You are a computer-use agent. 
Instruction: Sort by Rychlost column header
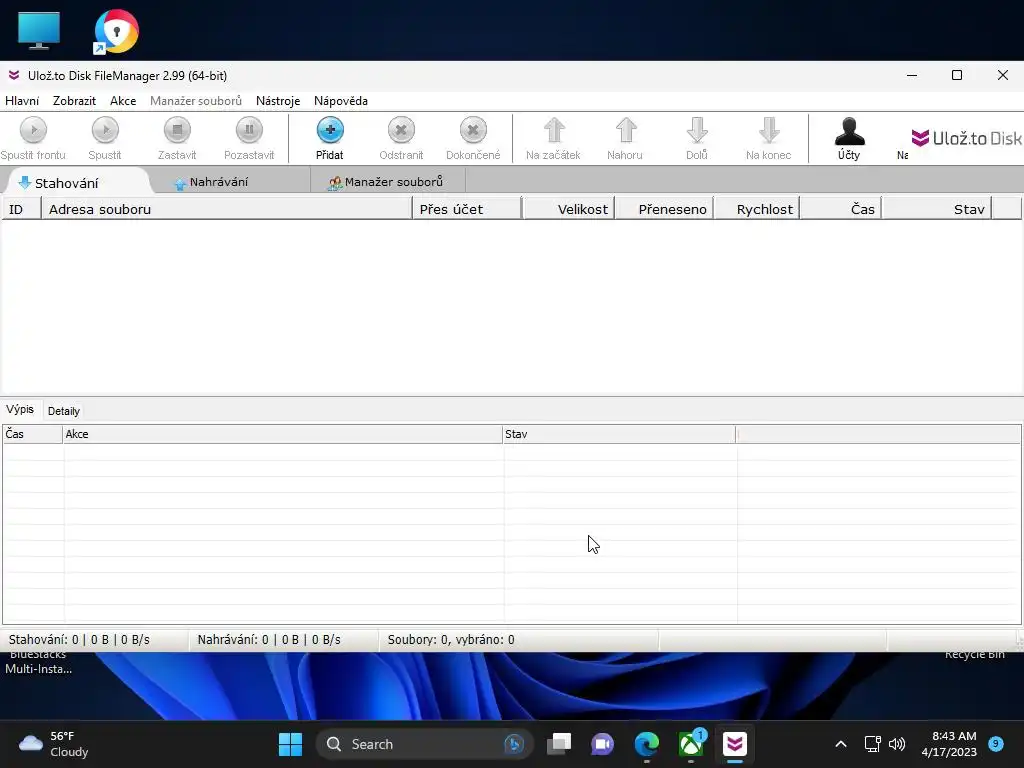pyautogui.click(x=757, y=209)
